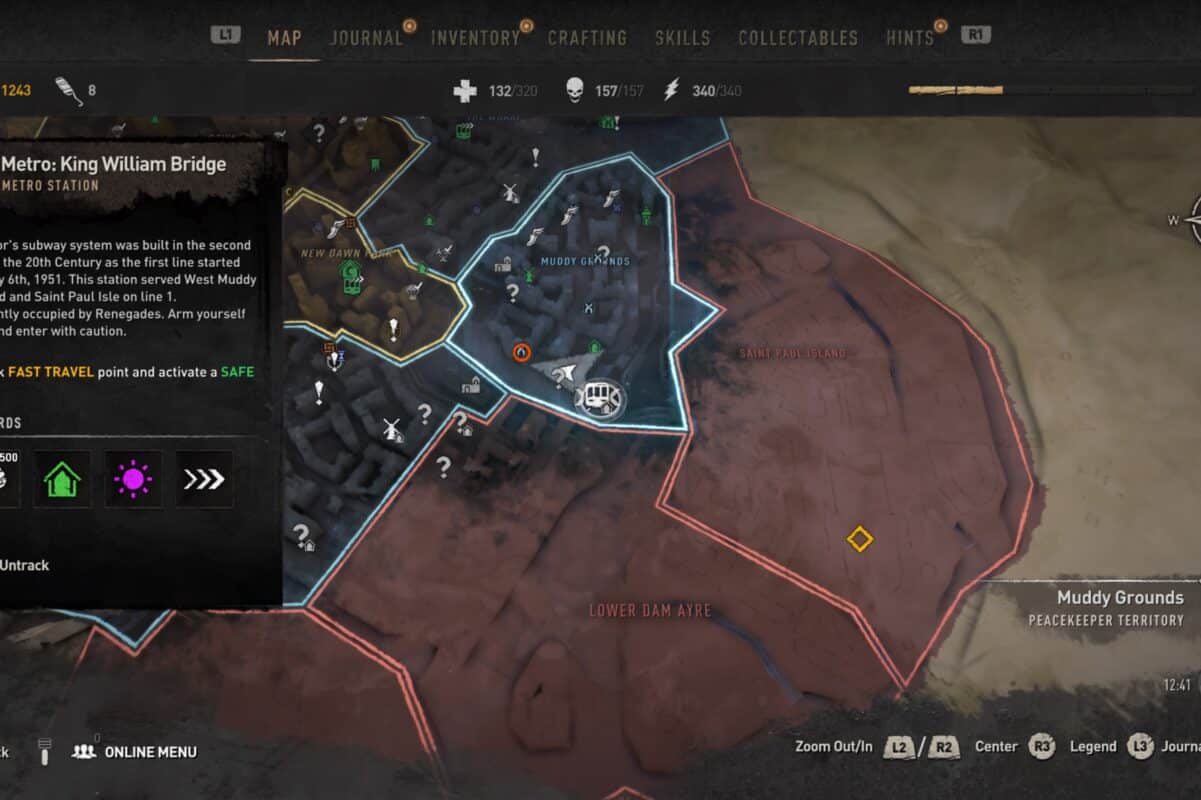Click the Untrack button
This screenshot has width=1201, height=800.
click(x=24, y=565)
